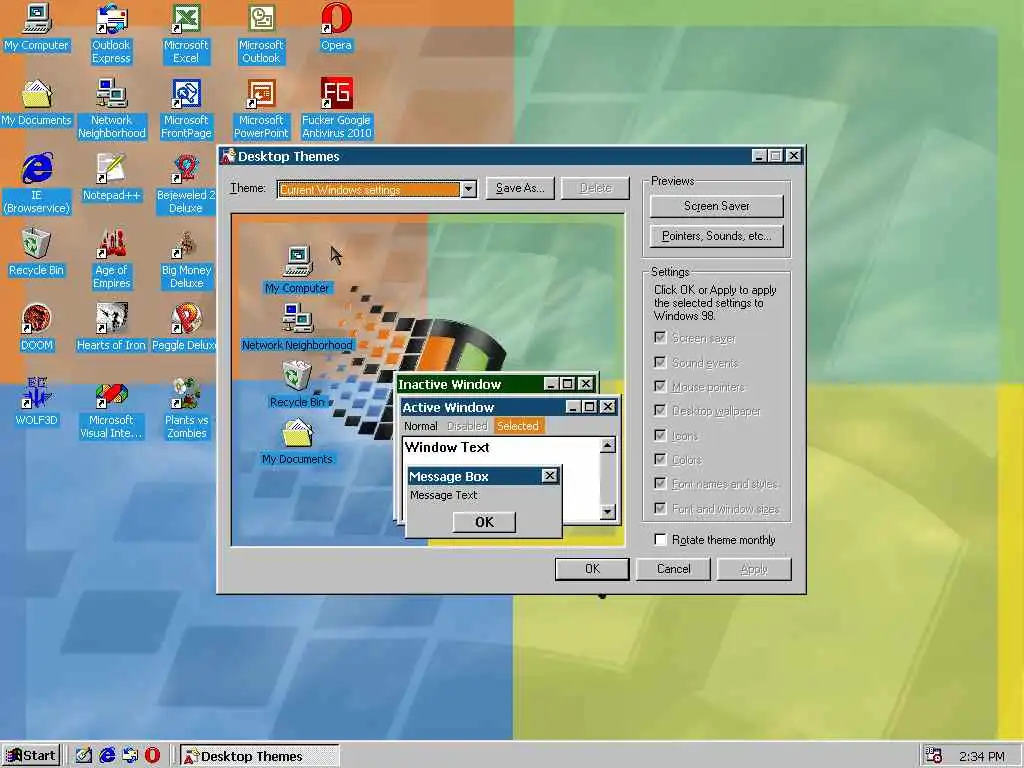Open Pointers, Sounds, etc... preview
Image resolution: width=1024 pixels, height=768 pixels.
[716, 236]
